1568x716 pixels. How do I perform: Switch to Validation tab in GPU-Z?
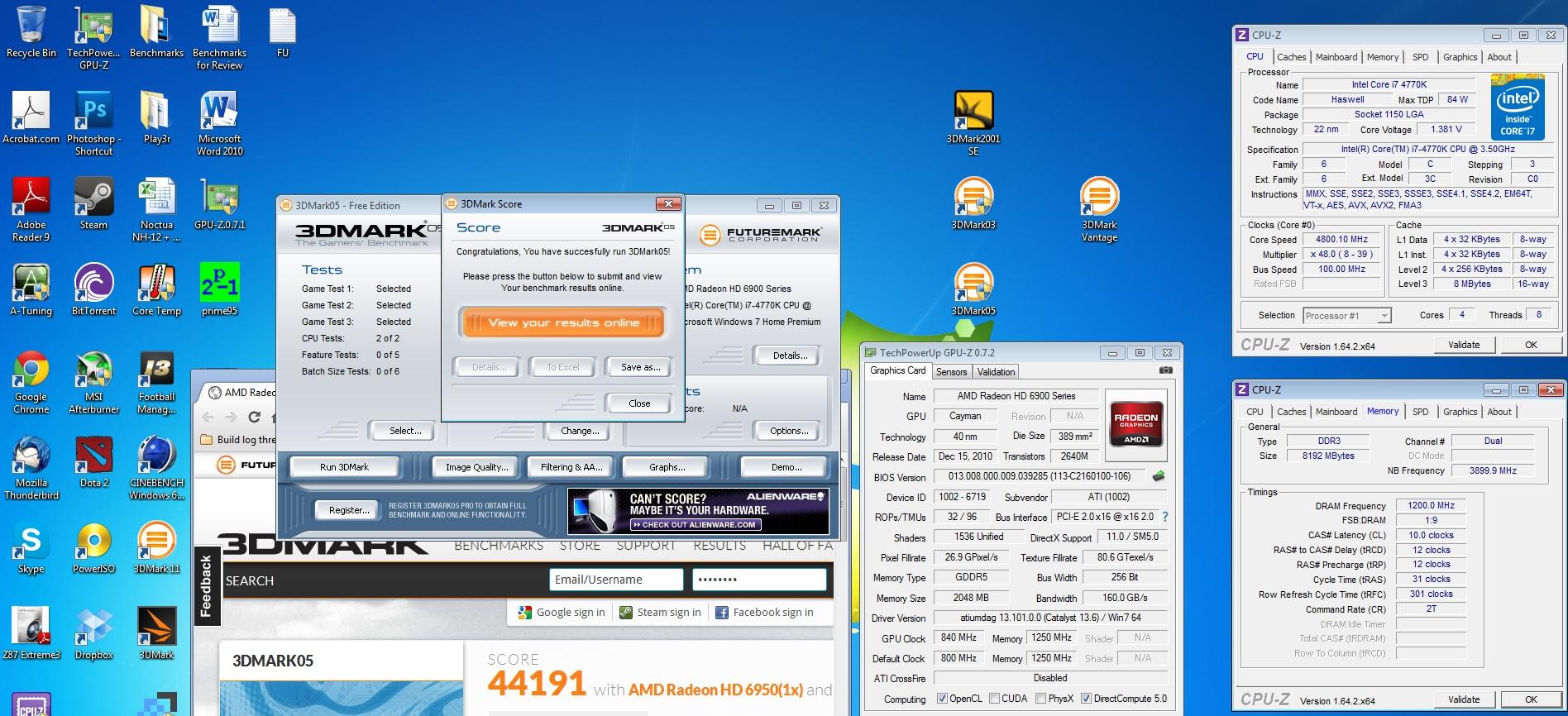coord(996,372)
